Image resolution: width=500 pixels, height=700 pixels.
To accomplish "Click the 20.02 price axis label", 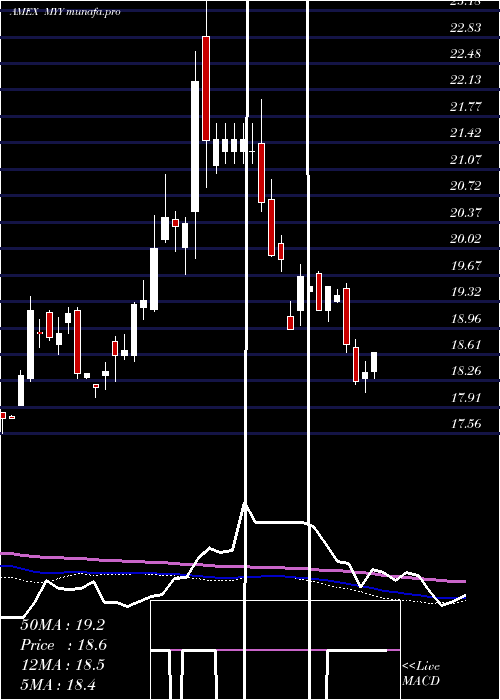I will pyautogui.click(x=466, y=239).
